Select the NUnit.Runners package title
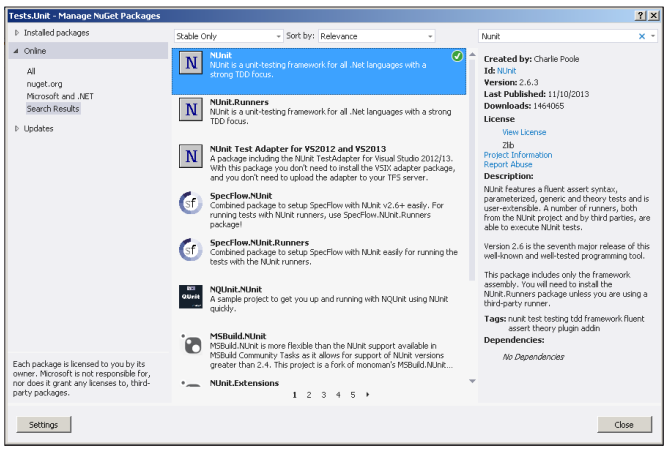The image size is (669, 449). [x=239, y=102]
